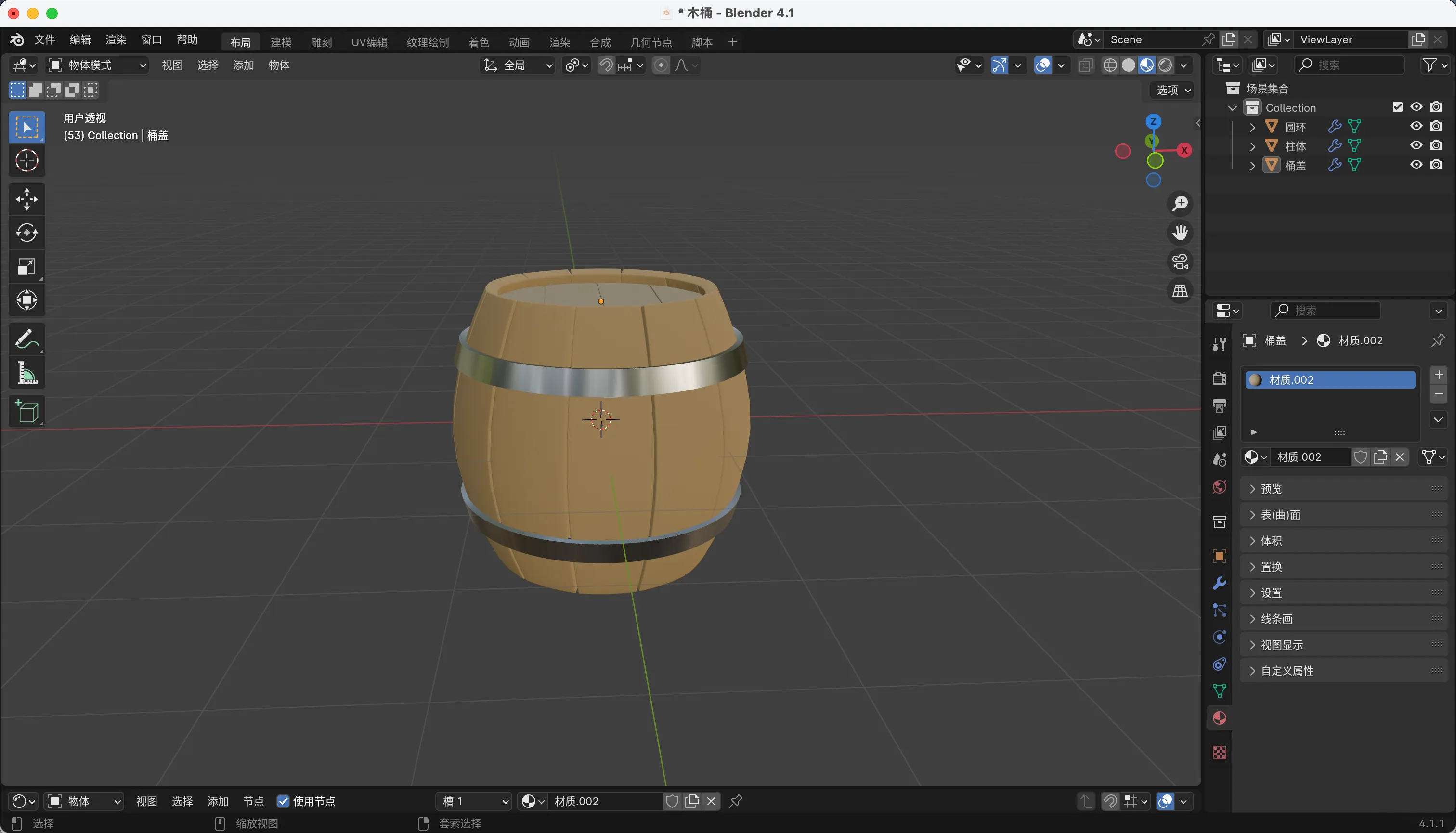The height and width of the screenshot is (833, 1456).
Task: Select the Measure ruler tool
Action: point(26,373)
